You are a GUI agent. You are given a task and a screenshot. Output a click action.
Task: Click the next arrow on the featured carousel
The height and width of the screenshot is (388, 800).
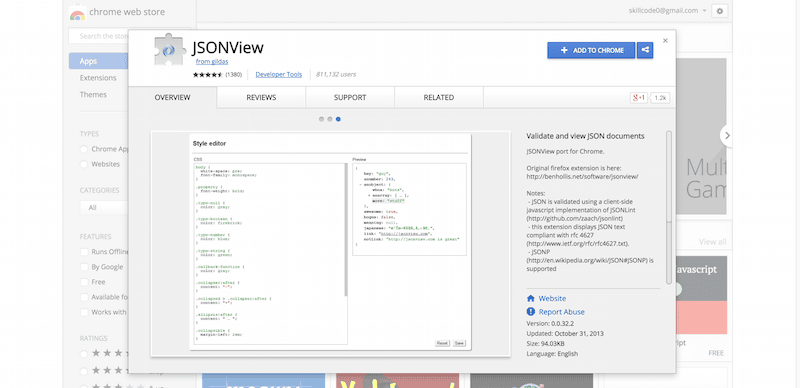pos(727,136)
